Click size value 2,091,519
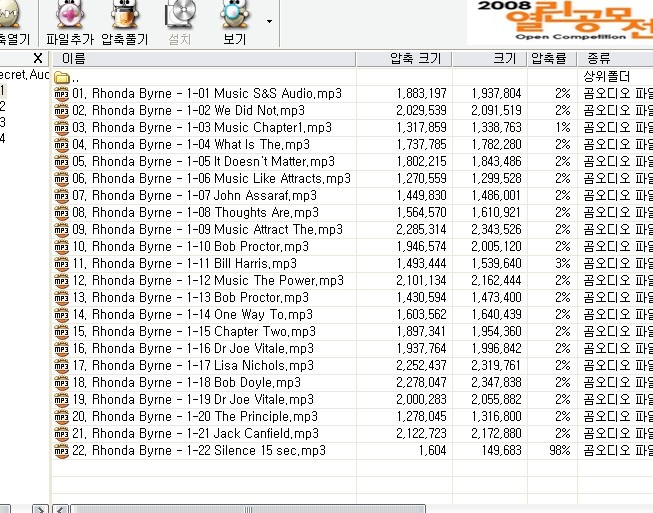The width and height of the screenshot is (653, 513). 496,111
